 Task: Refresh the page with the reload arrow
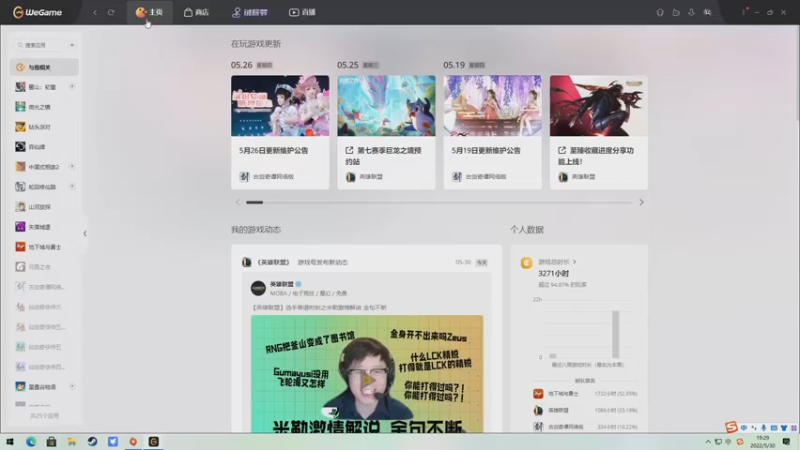[111, 12]
